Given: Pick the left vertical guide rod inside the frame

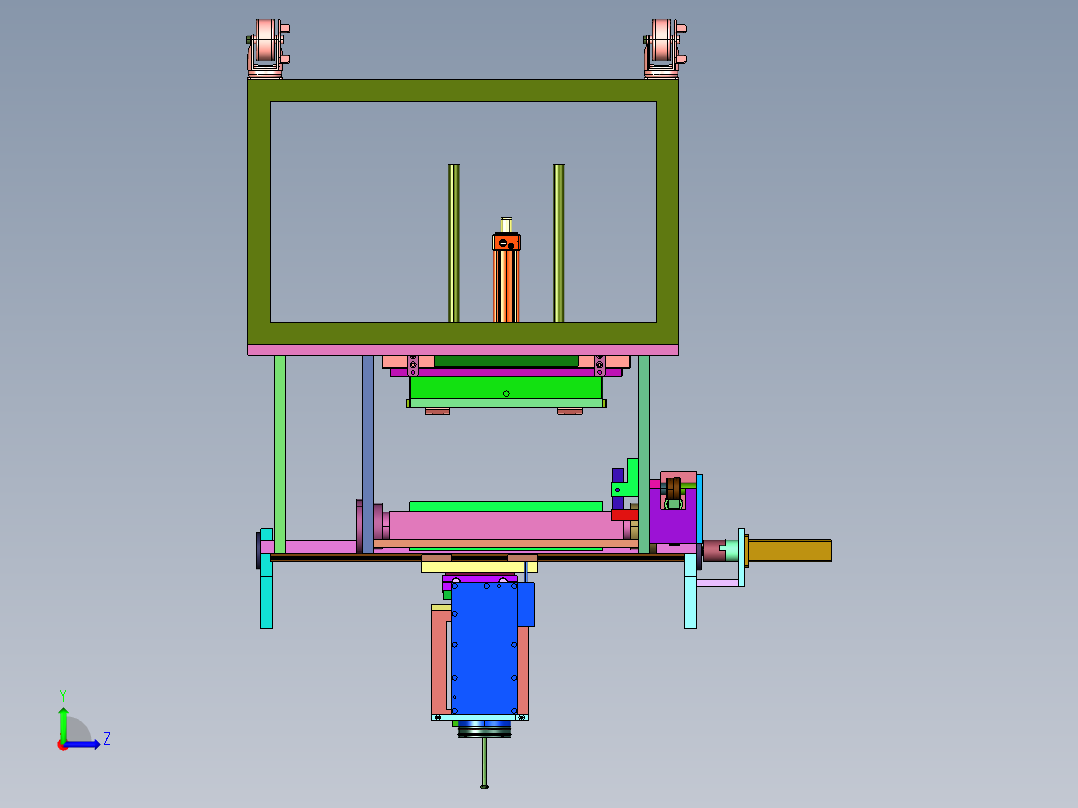Looking at the screenshot, I should pos(454,243).
